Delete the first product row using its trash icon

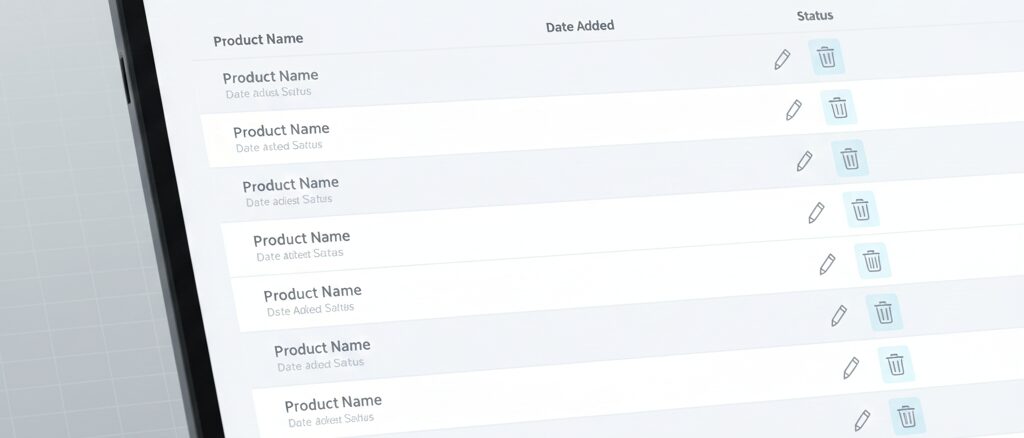826,57
